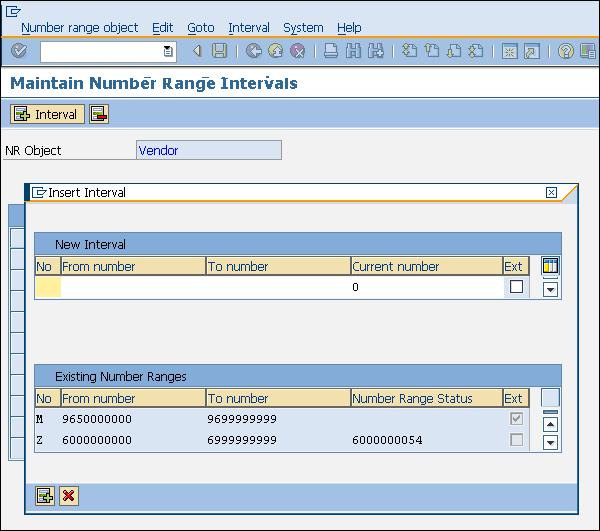
Task: Click down arrow of New Interval table
Action: pos(550,289)
